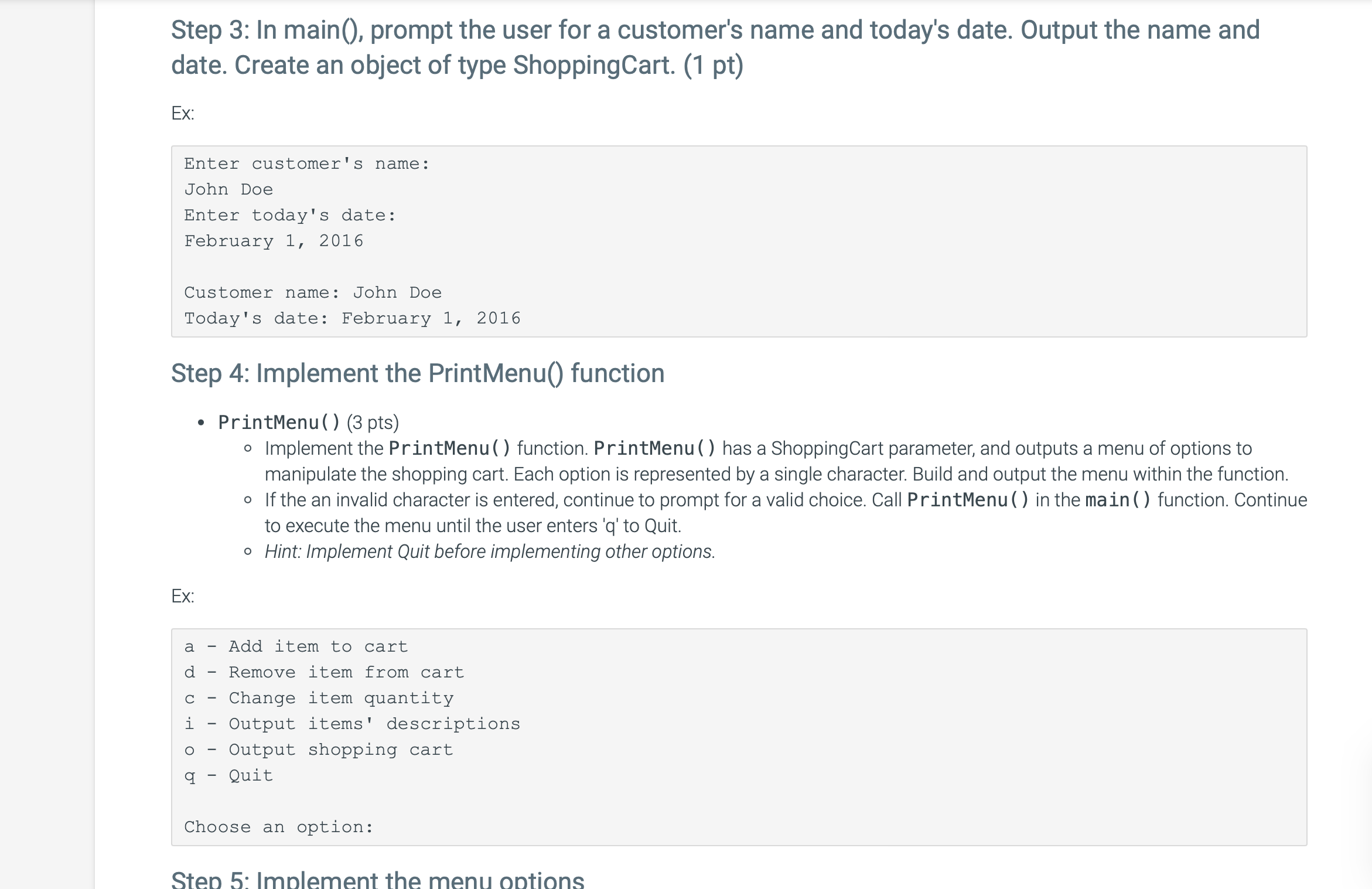The image size is (1372, 889).
Task: Click the 'd - Remove item from cart' line
Action: point(324,672)
